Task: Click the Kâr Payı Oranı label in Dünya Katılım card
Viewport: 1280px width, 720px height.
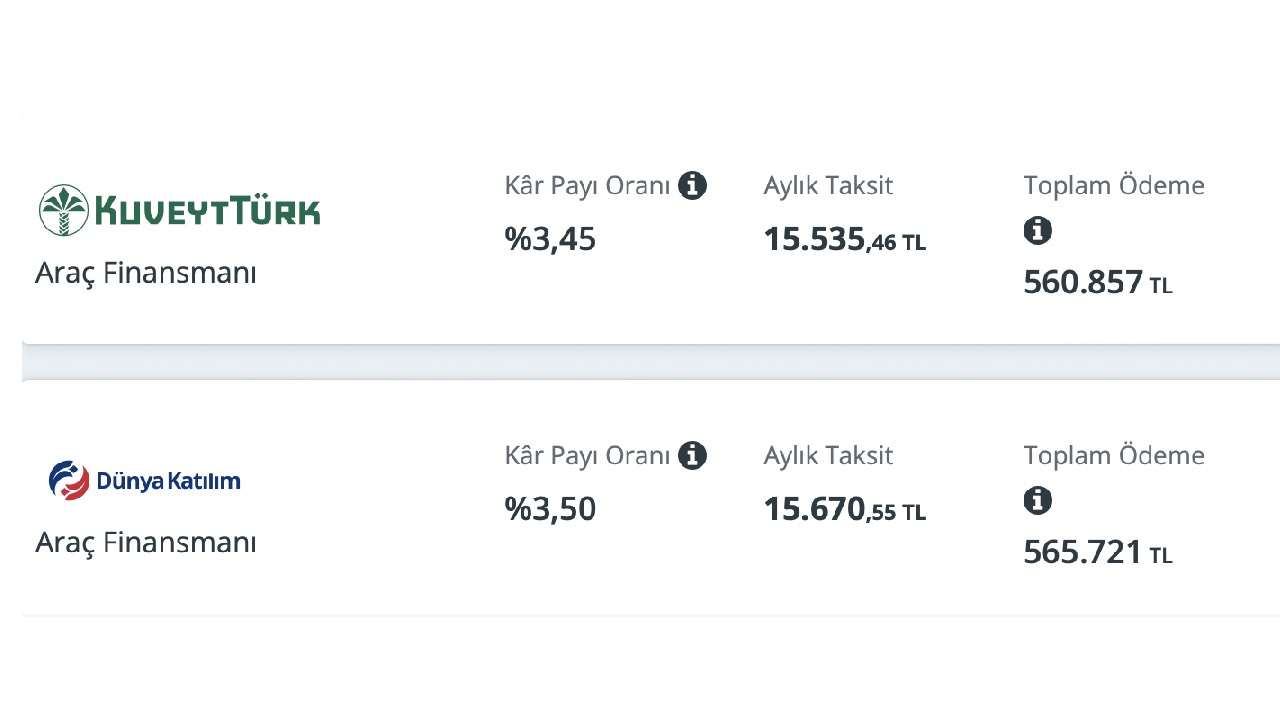Action: pos(587,456)
